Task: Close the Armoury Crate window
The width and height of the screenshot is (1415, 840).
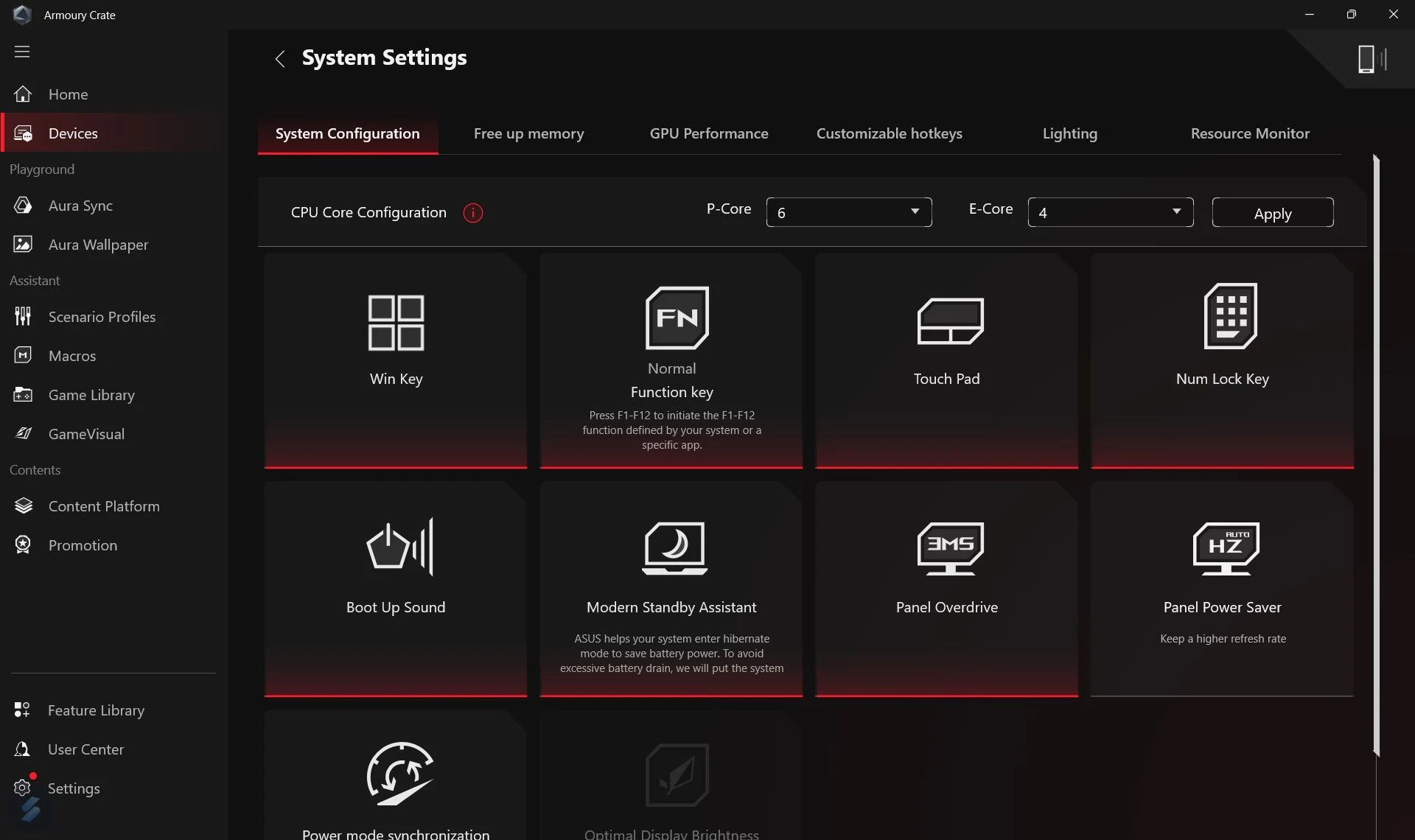Action: tap(1393, 15)
